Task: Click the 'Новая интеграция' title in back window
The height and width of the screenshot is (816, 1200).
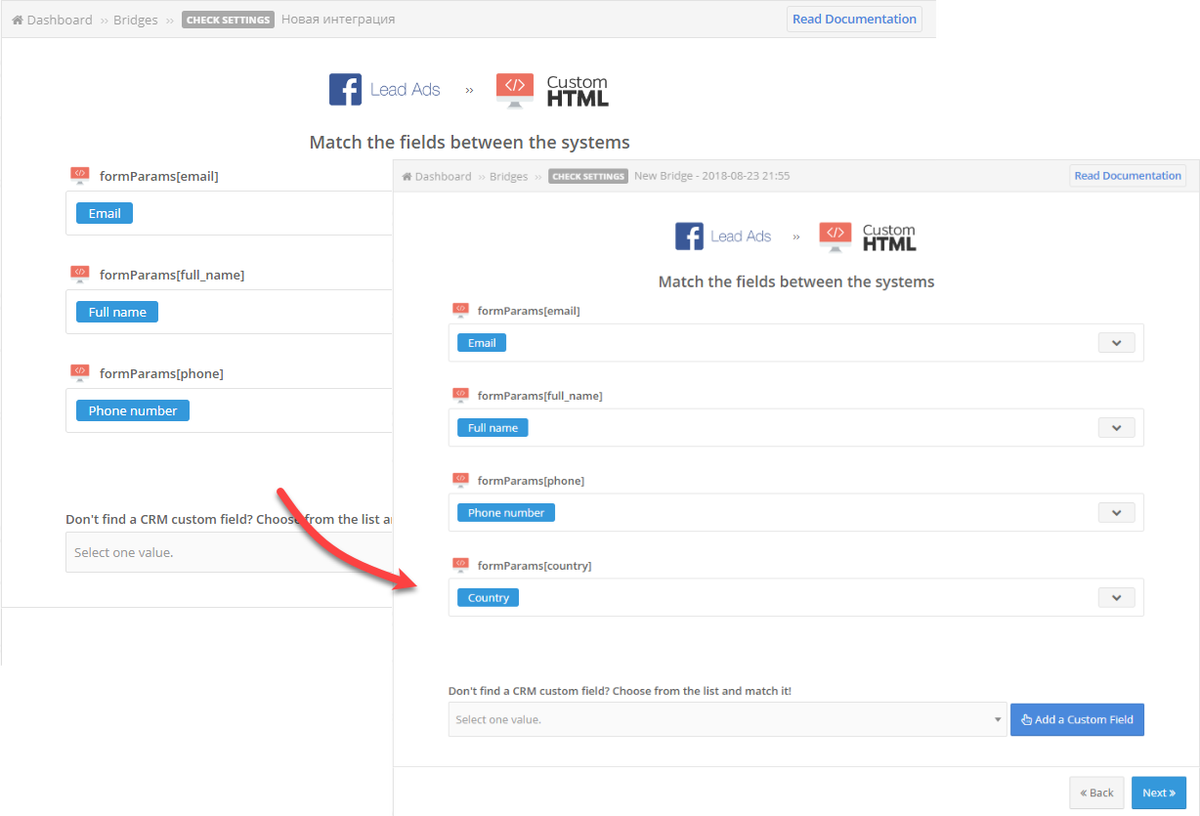Action: [x=338, y=20]
